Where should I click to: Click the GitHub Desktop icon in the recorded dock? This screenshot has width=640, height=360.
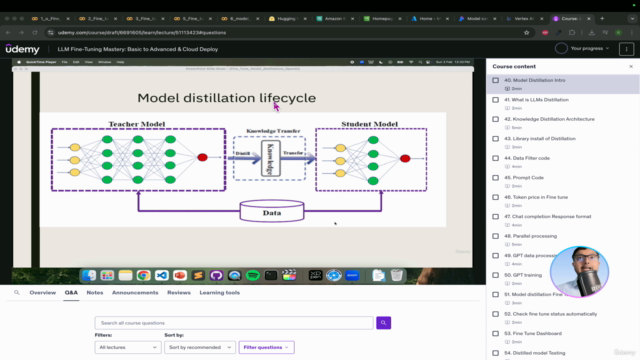(216, 276)
